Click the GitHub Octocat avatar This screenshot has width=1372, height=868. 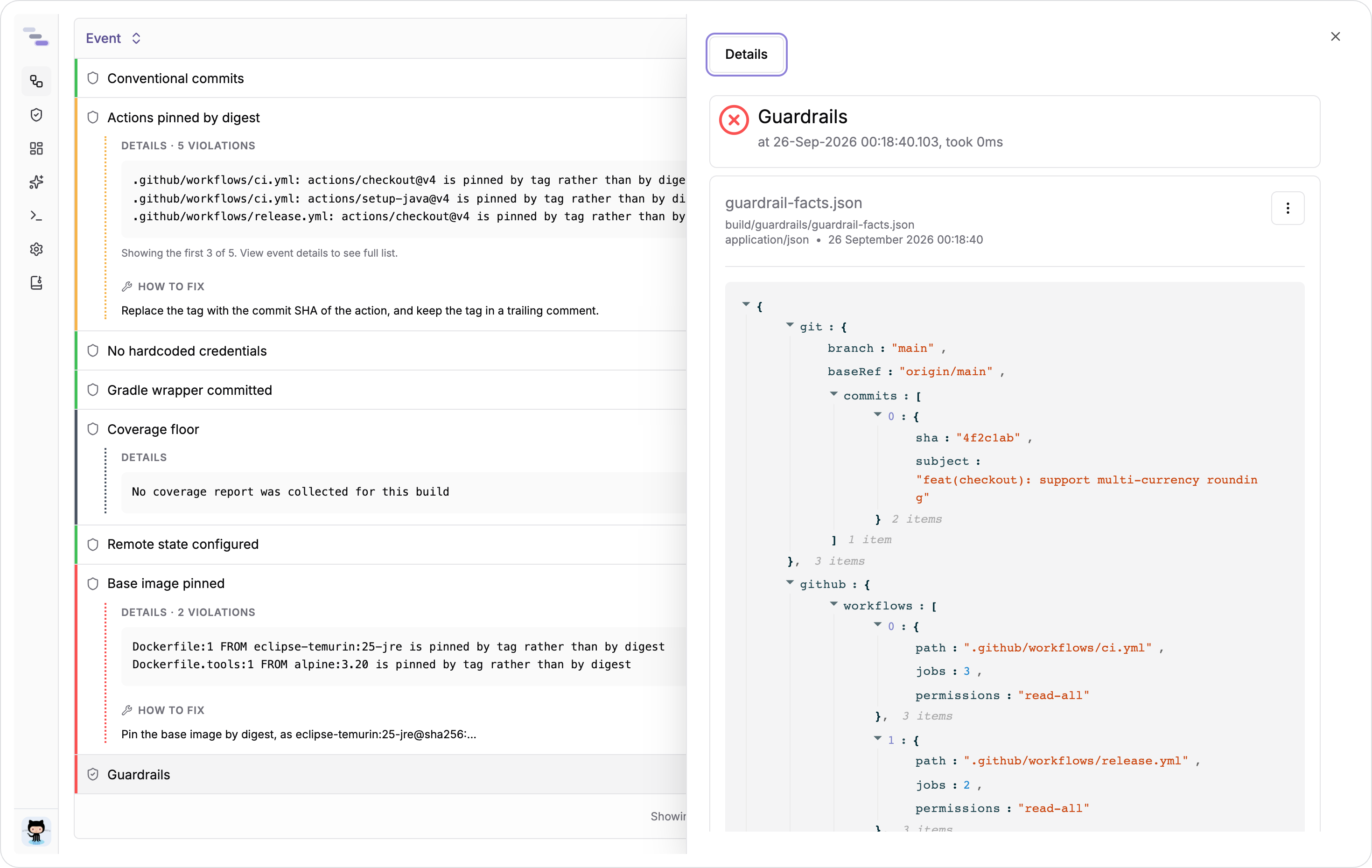pos(36,831)
